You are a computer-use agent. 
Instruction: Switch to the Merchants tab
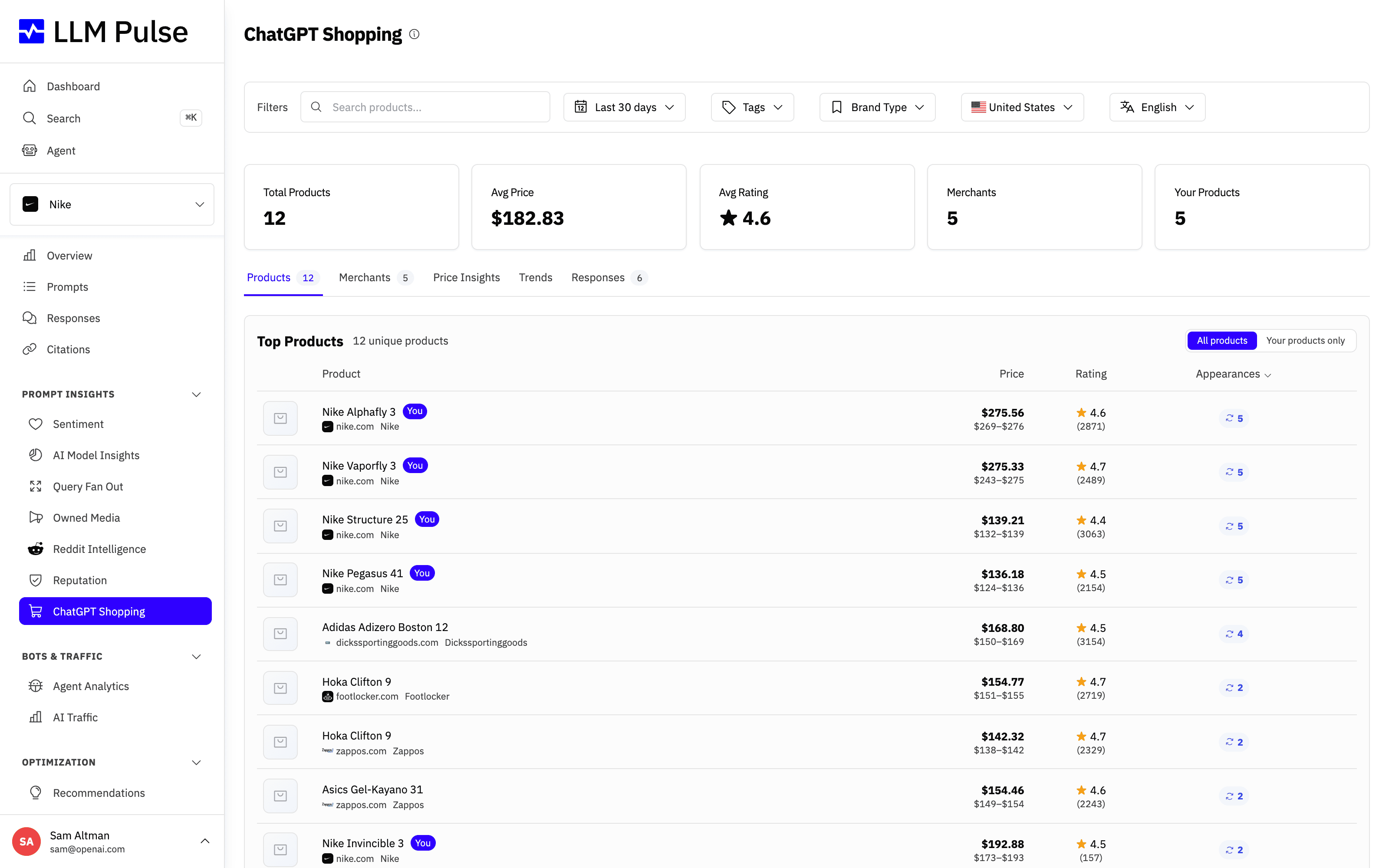pyautogui.click(x=375, y=277)
